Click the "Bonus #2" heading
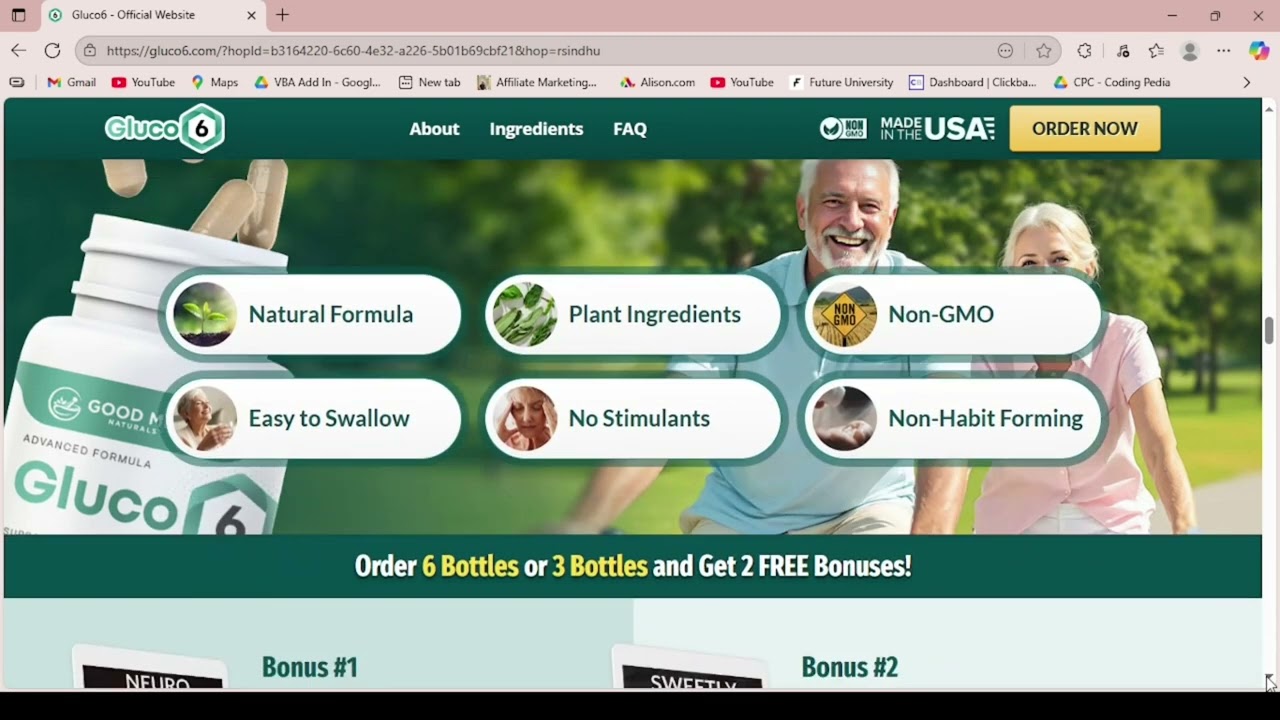This screenshot has height=720, width=1280. (x=850, y=667)
